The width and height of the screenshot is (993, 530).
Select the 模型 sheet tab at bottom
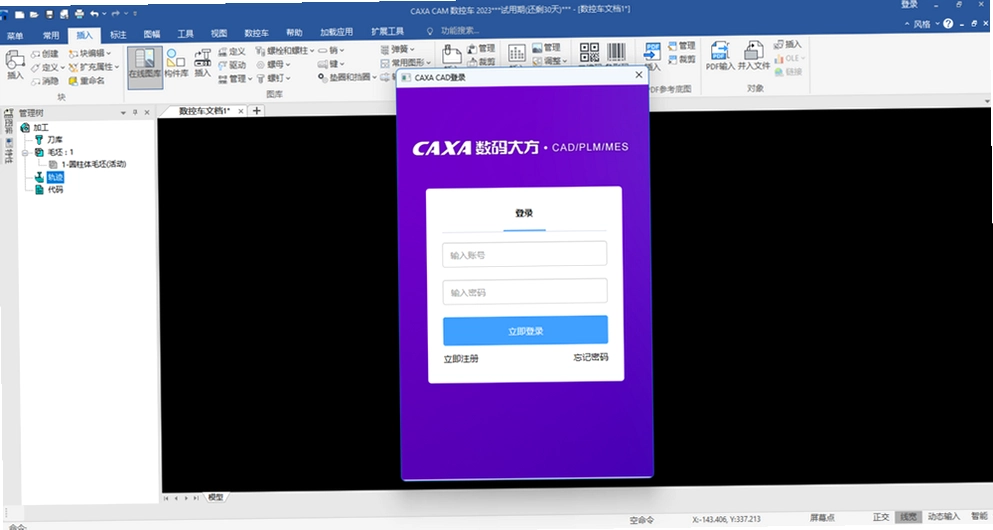click(215, 497)
